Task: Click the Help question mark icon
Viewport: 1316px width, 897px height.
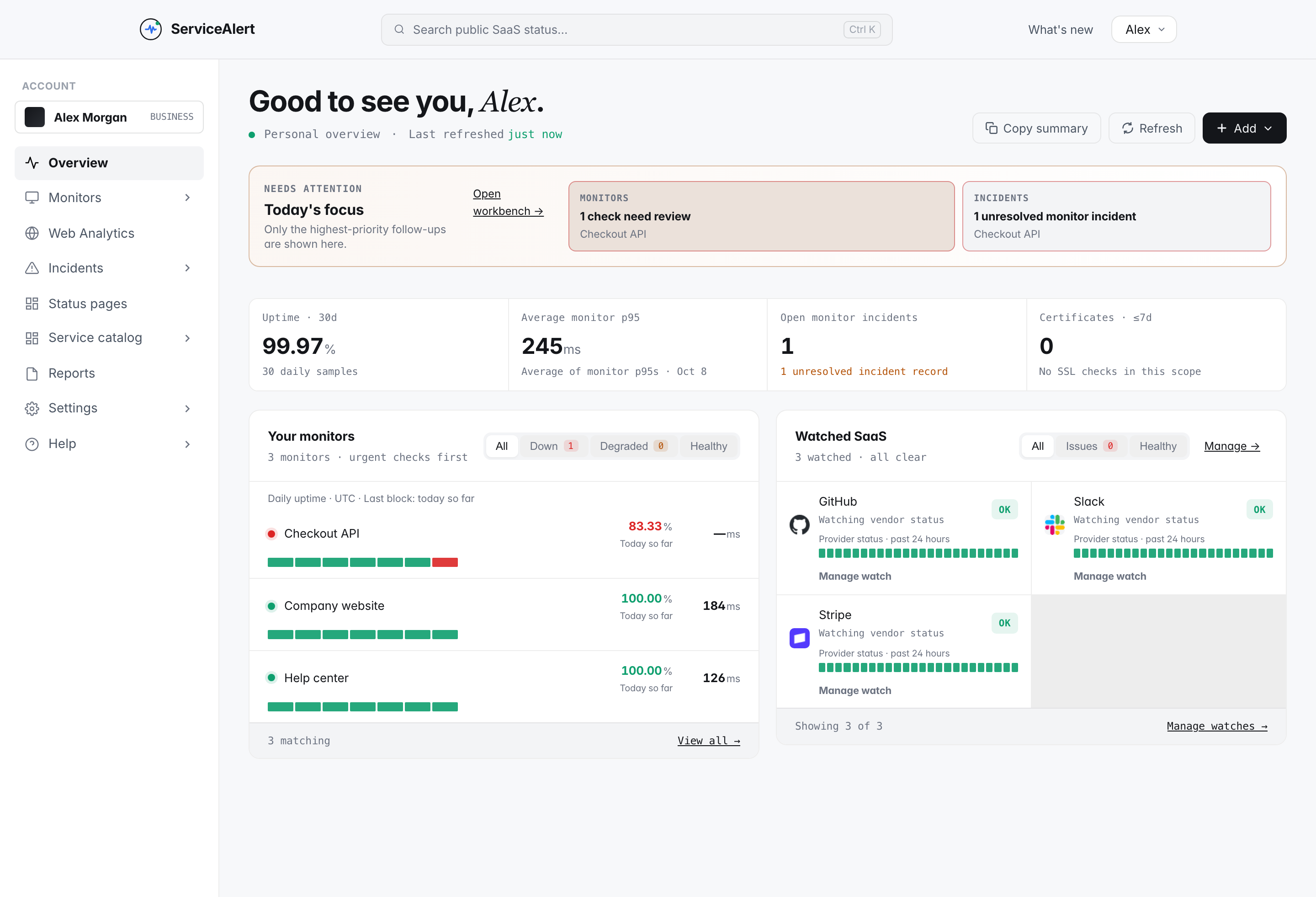Action: point(32,443)
